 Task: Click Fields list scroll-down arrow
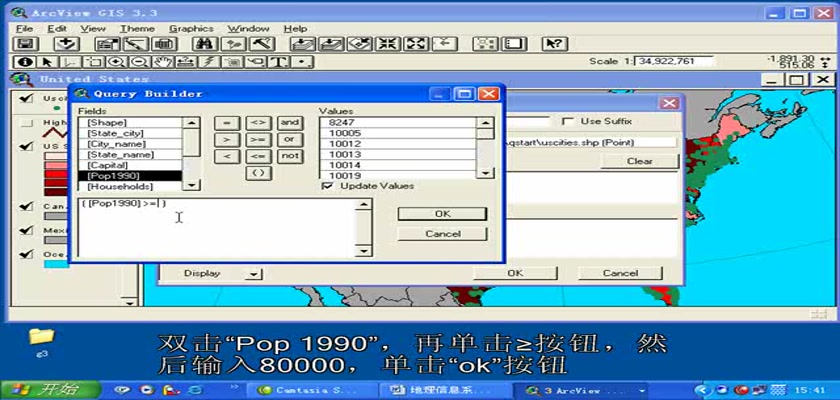(191, 185)
